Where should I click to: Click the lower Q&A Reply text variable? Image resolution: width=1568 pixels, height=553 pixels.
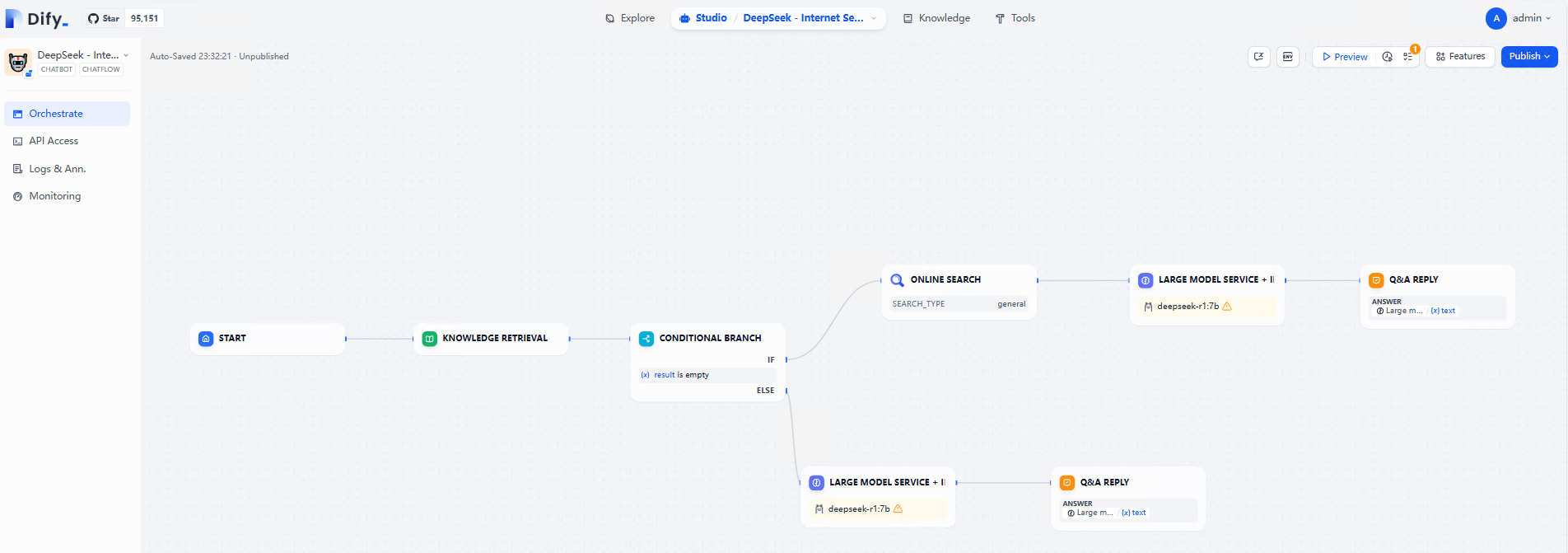point(1134,513)
